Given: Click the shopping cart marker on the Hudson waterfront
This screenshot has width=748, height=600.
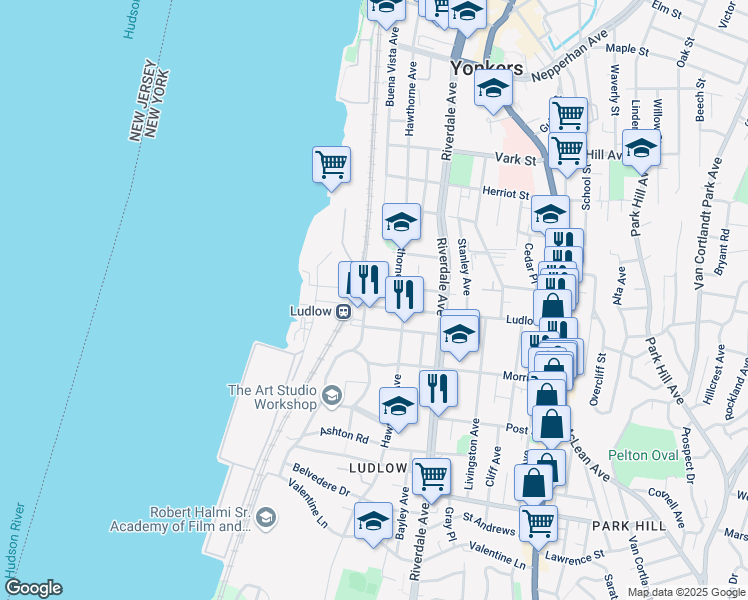Looking at the screenshot, I should click(331, 163).
